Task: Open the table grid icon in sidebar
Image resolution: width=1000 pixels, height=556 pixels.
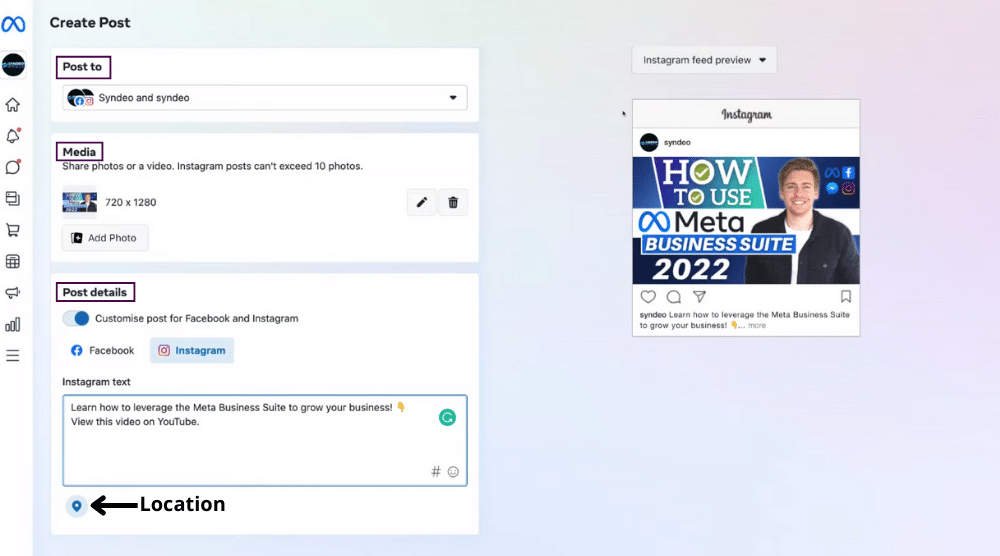Action: 13,261
